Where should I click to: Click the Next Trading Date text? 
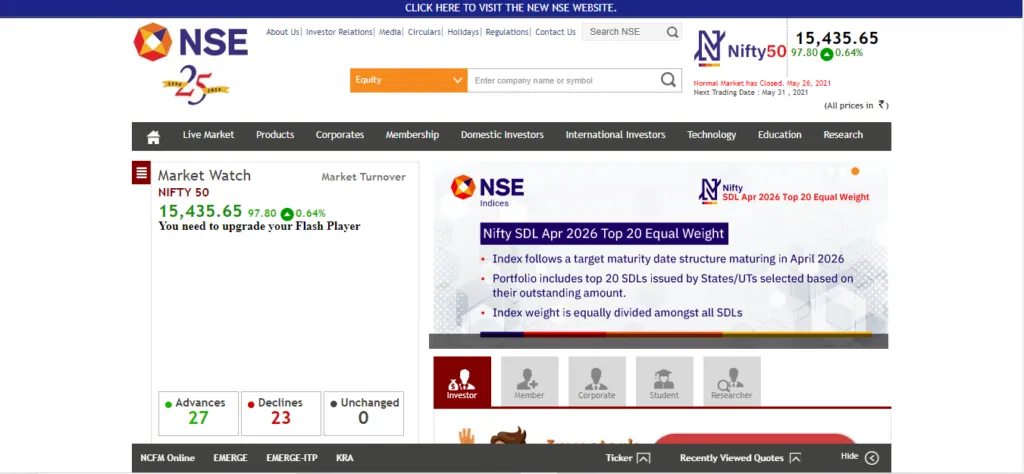[x=751, y=92]
